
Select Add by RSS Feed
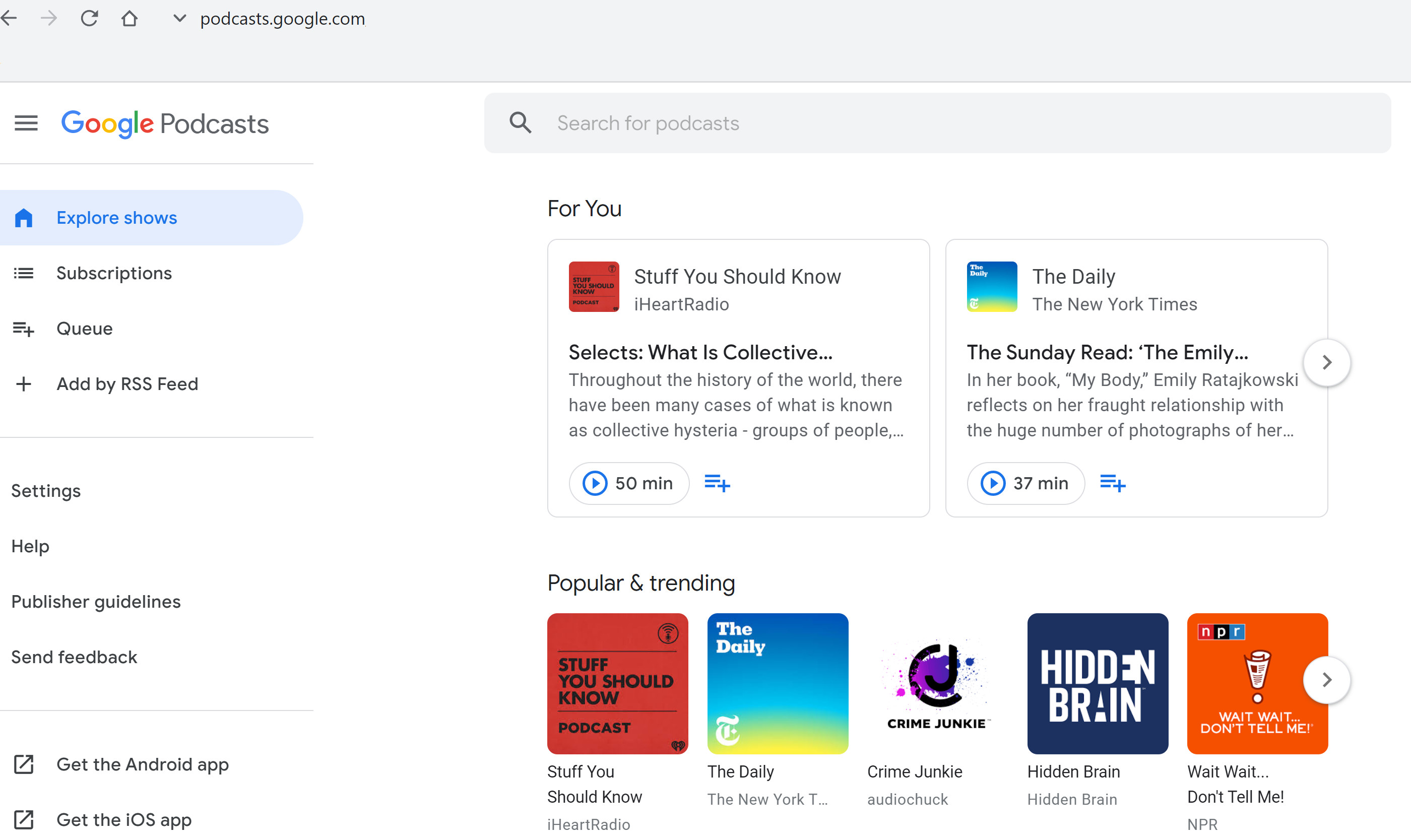(x=127, y=384)
